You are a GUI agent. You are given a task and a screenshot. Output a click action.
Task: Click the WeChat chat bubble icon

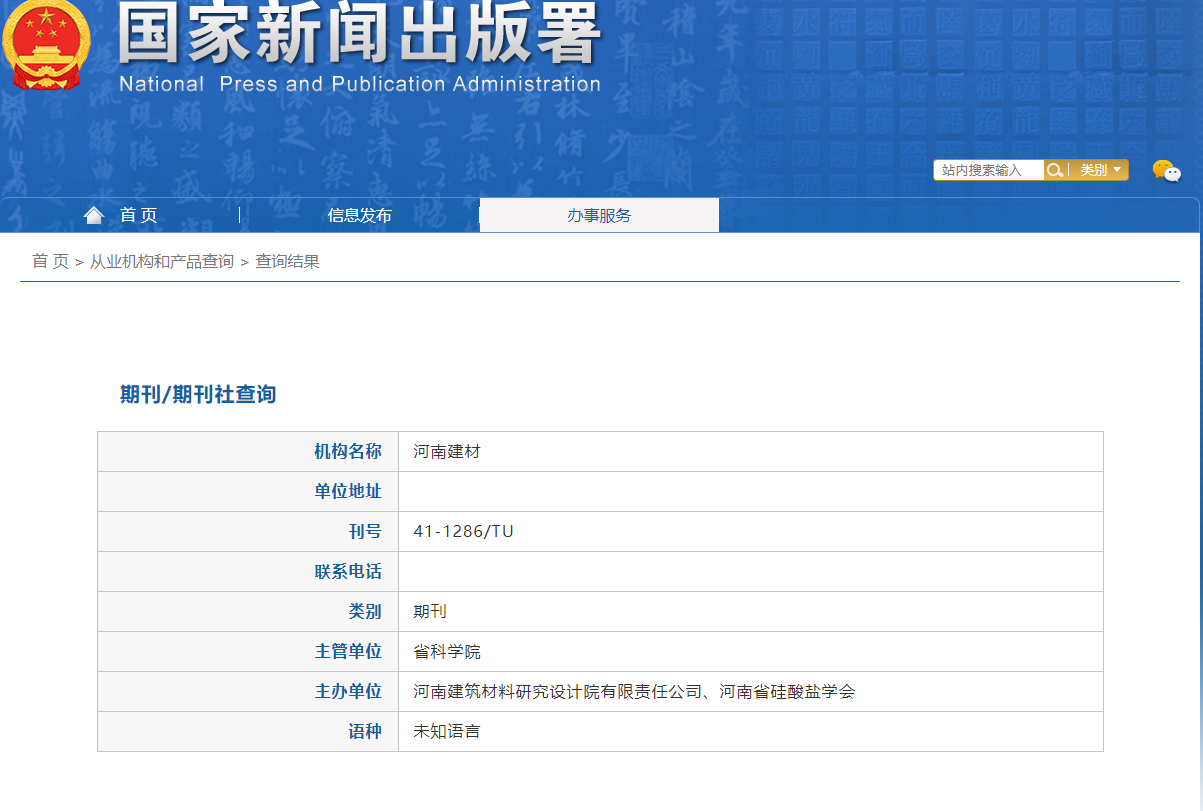1166,171
